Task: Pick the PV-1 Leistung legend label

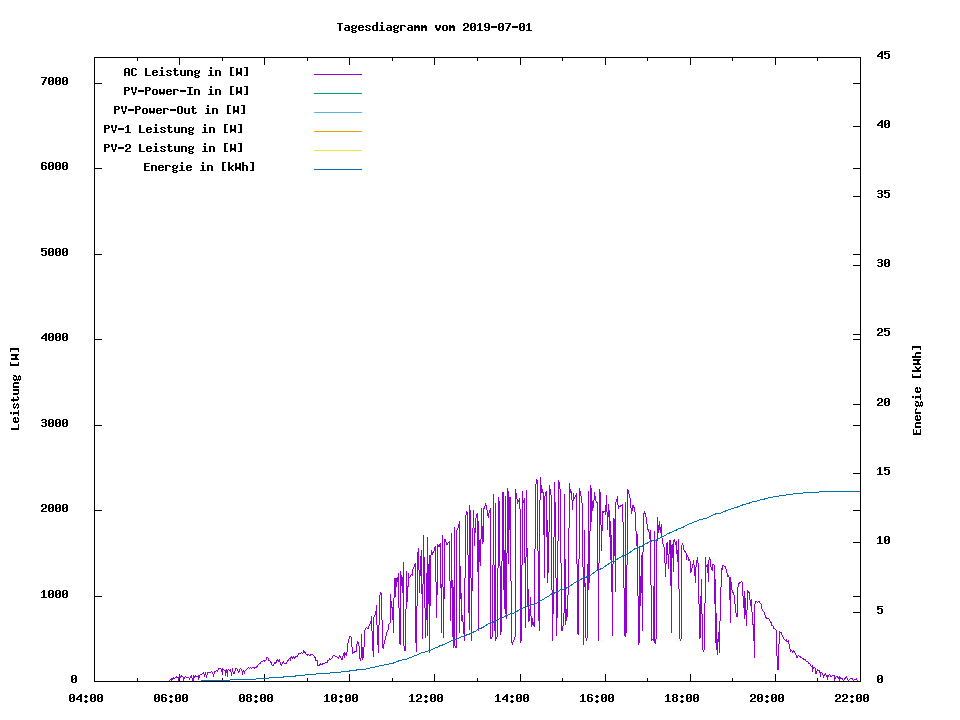Action: [x=173, y=129]
